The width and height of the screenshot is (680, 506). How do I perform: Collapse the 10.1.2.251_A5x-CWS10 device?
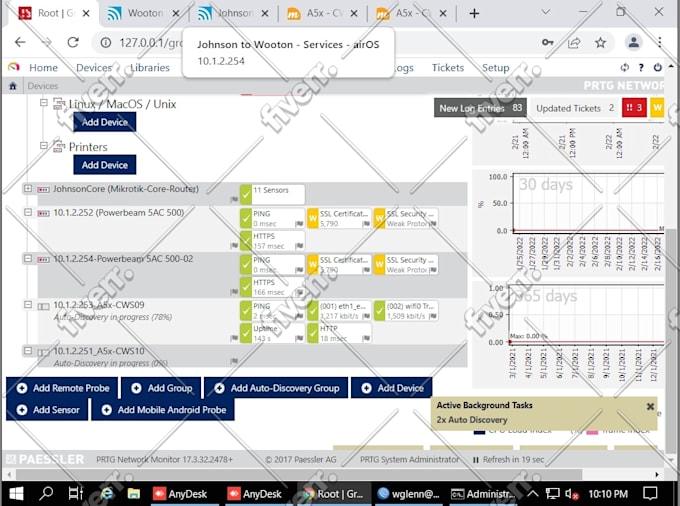coord(28,350)
